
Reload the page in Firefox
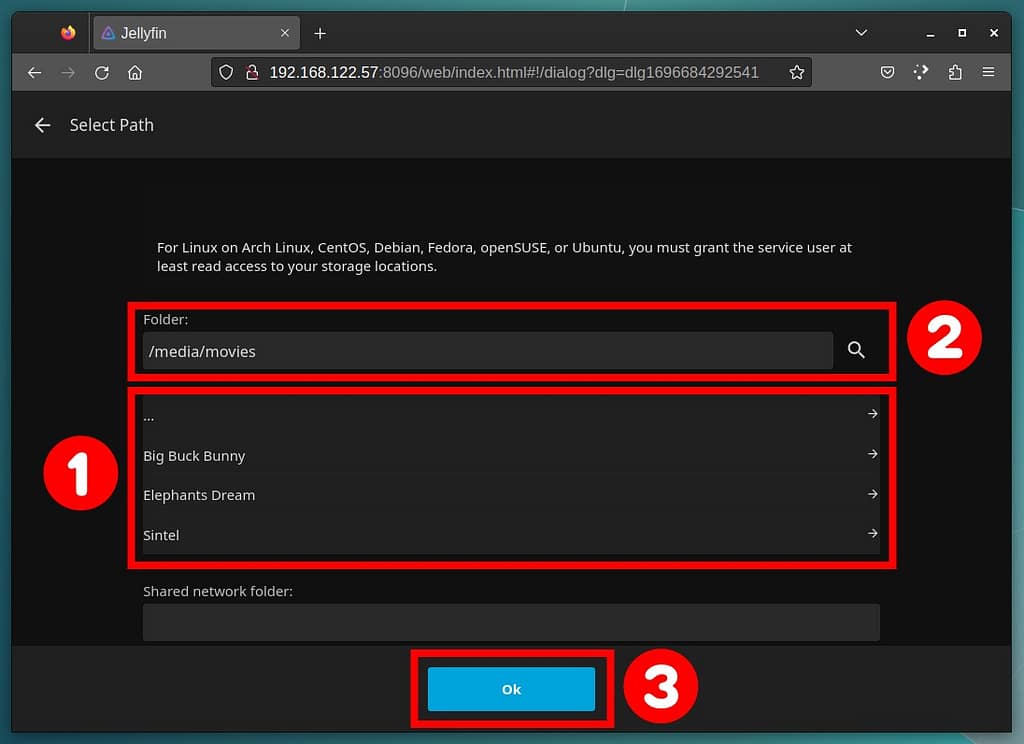tap(101, 73)
